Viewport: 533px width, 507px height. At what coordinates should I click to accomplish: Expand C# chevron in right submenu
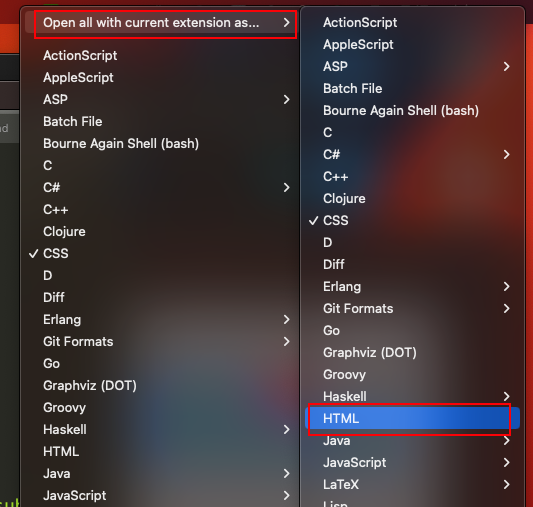(506, 155)
